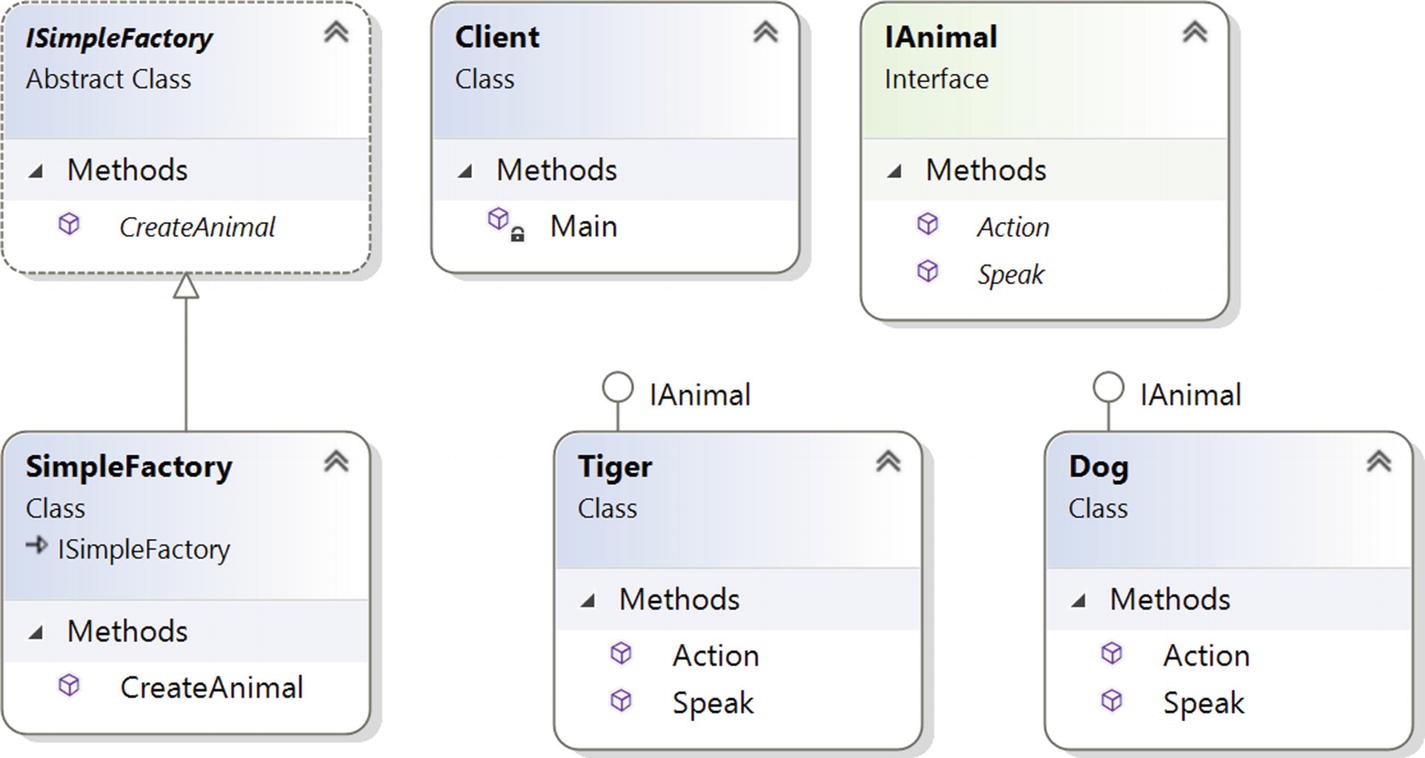Screen dimensions: 1425x758
Task: Click the Action method icon in IAnimal
Action: coord(928,225)
